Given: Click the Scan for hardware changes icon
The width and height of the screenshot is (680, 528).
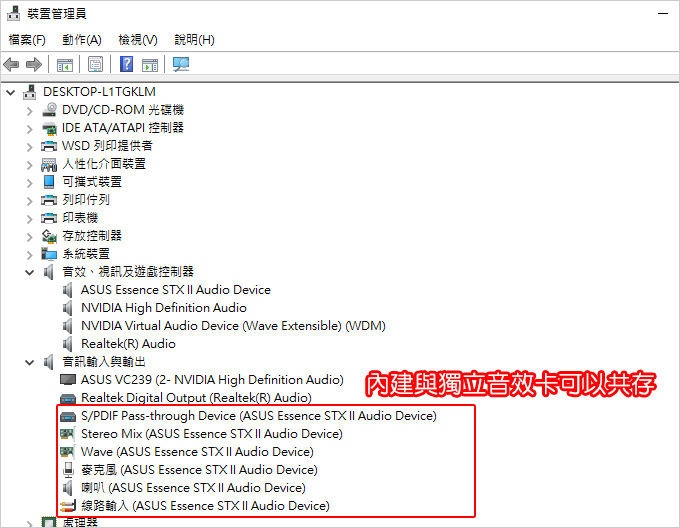Looking at the screenshot, I should pyautogui.click(x=181, y=65).
